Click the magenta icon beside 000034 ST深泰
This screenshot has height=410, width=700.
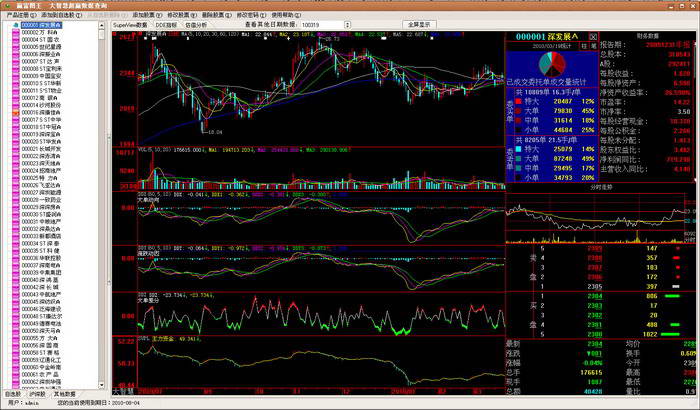click(x=16, y=243)
